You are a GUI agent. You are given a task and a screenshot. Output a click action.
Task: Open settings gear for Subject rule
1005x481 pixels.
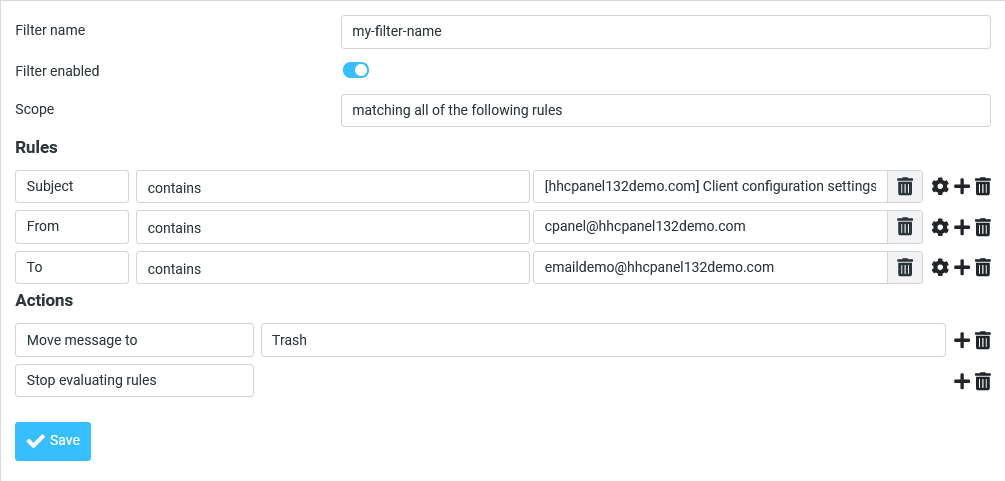point(940,186)
